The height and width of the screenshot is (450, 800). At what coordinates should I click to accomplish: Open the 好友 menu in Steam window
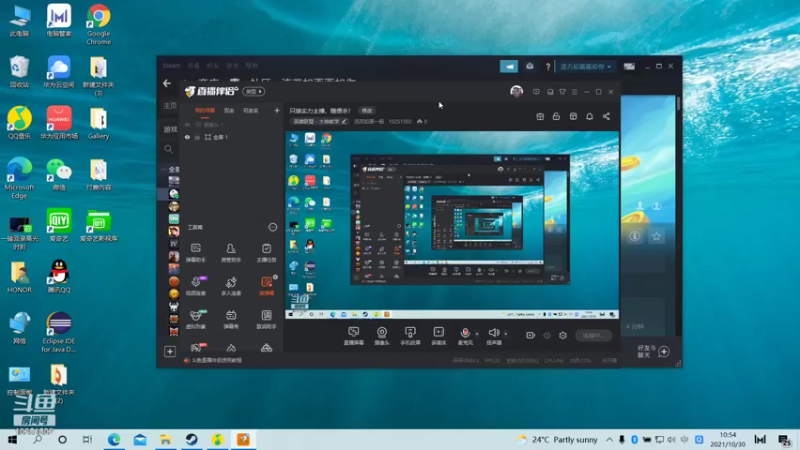[213, 65]
